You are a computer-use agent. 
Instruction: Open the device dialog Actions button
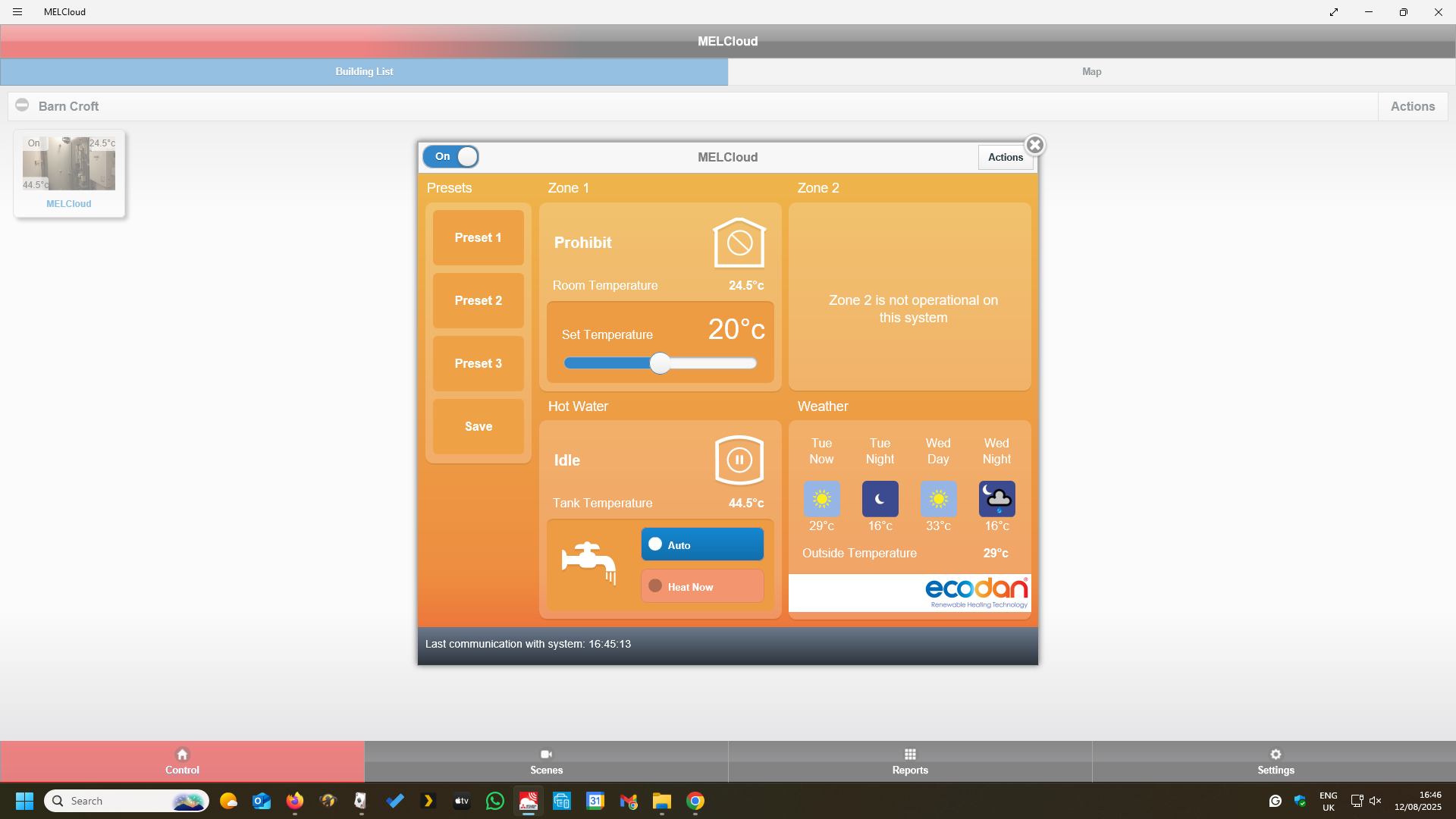point(1006,157)
